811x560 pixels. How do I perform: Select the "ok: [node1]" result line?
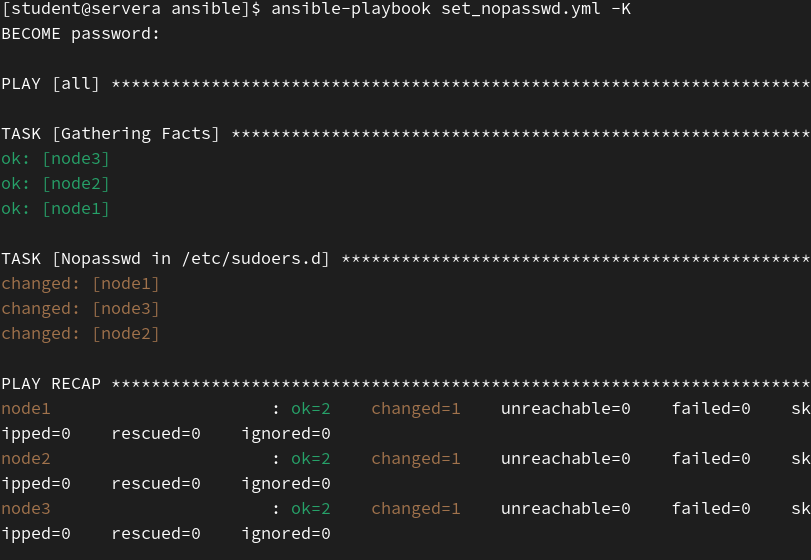[56, 209]
